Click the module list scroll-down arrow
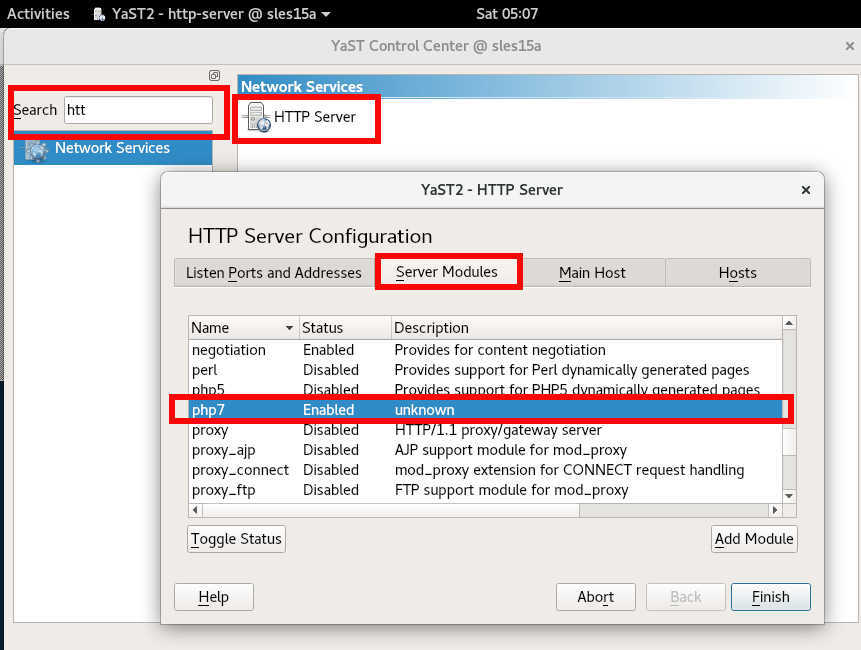This screenshot has width=861, height=650. click(x=789, y=496)
